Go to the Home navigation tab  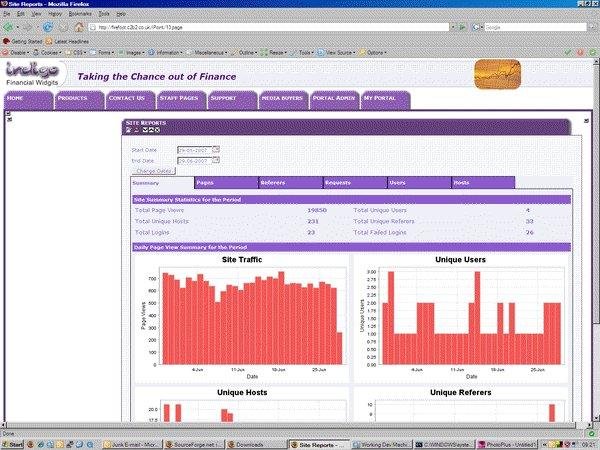tap(28, 100)
